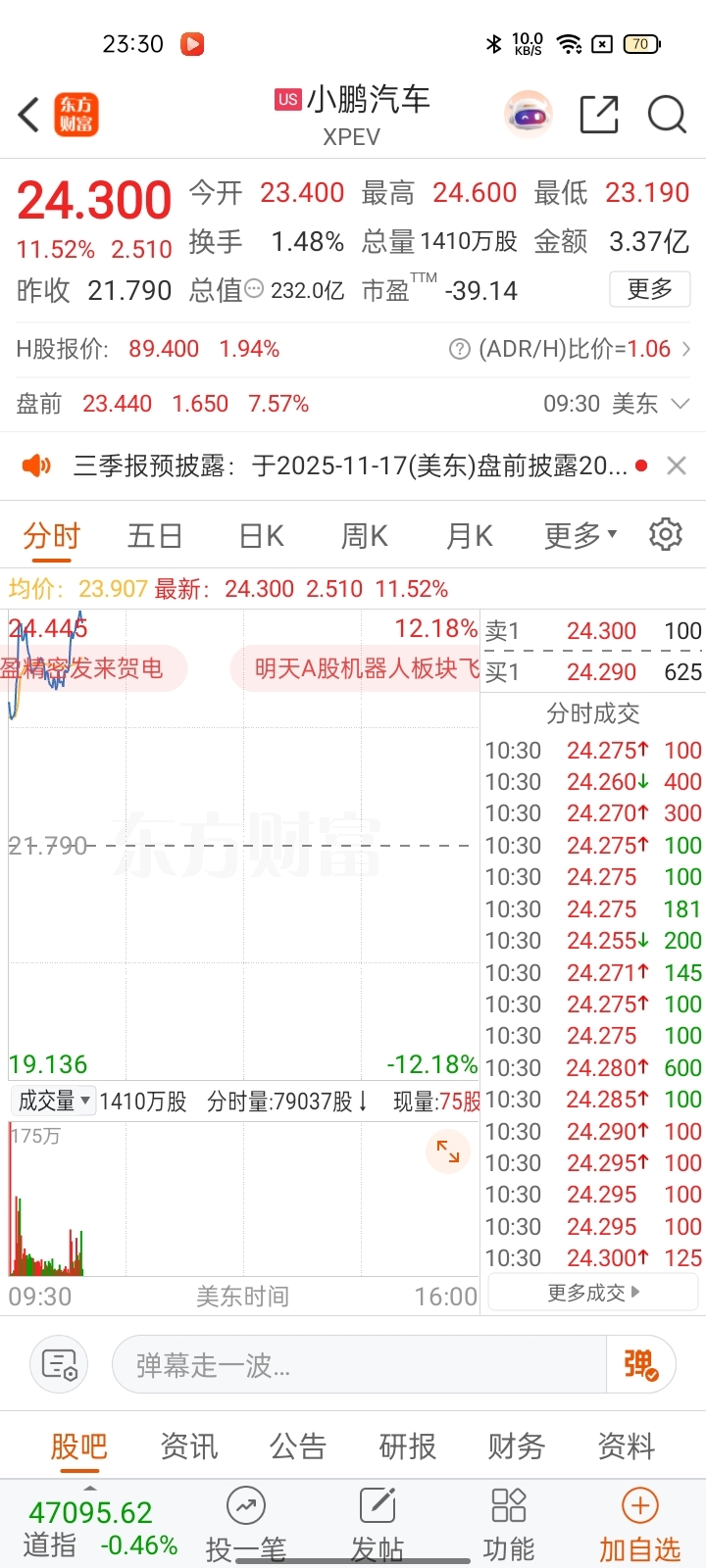Tap the 道指 47095.62 index ticker
The image size is (706, 1568).
pyautogui.click(x=99, y=1529)
